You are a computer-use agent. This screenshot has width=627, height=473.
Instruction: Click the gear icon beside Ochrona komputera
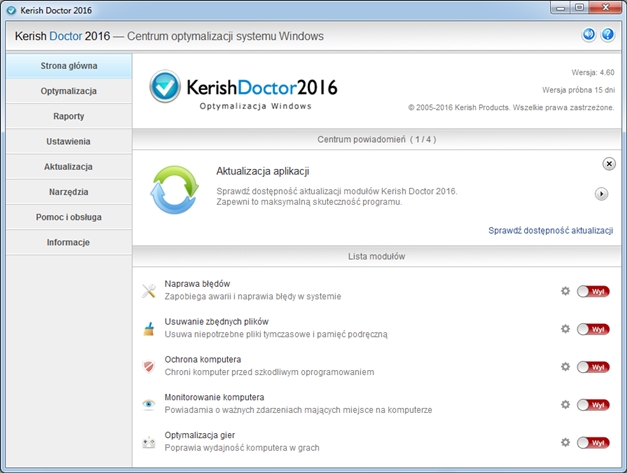tap(565, 366)
